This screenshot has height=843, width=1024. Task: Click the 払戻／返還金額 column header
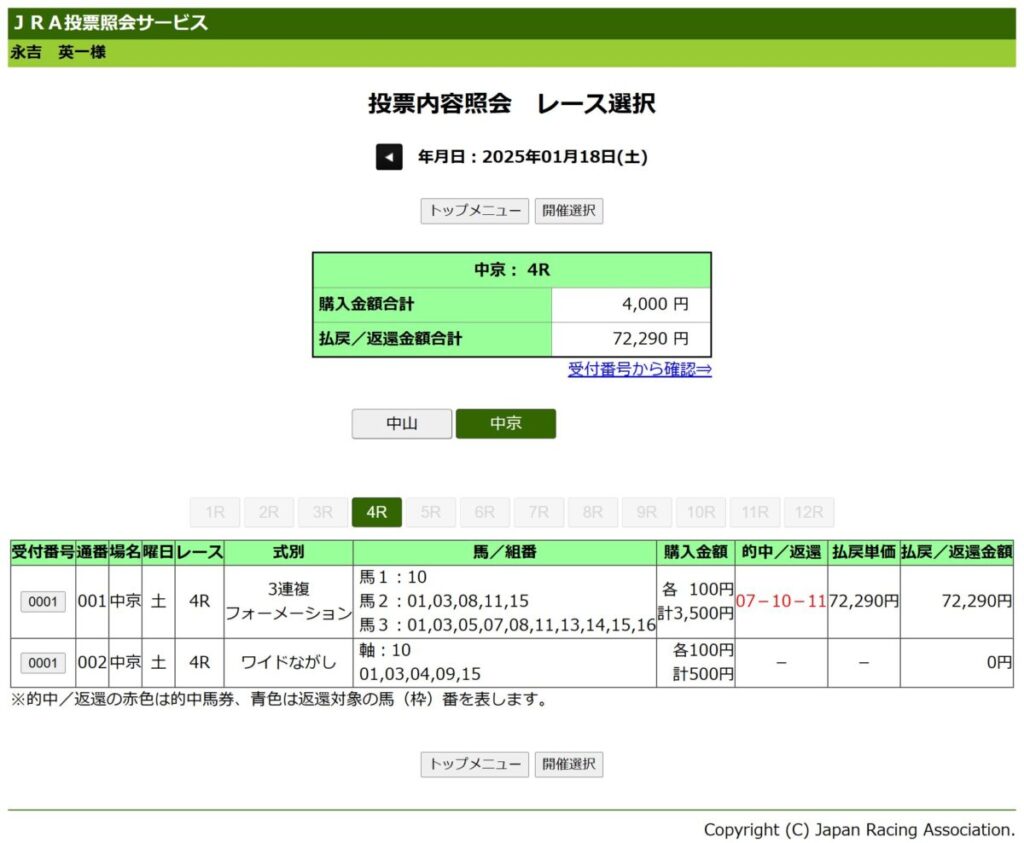pyautogui.click(x=957, y=552)
